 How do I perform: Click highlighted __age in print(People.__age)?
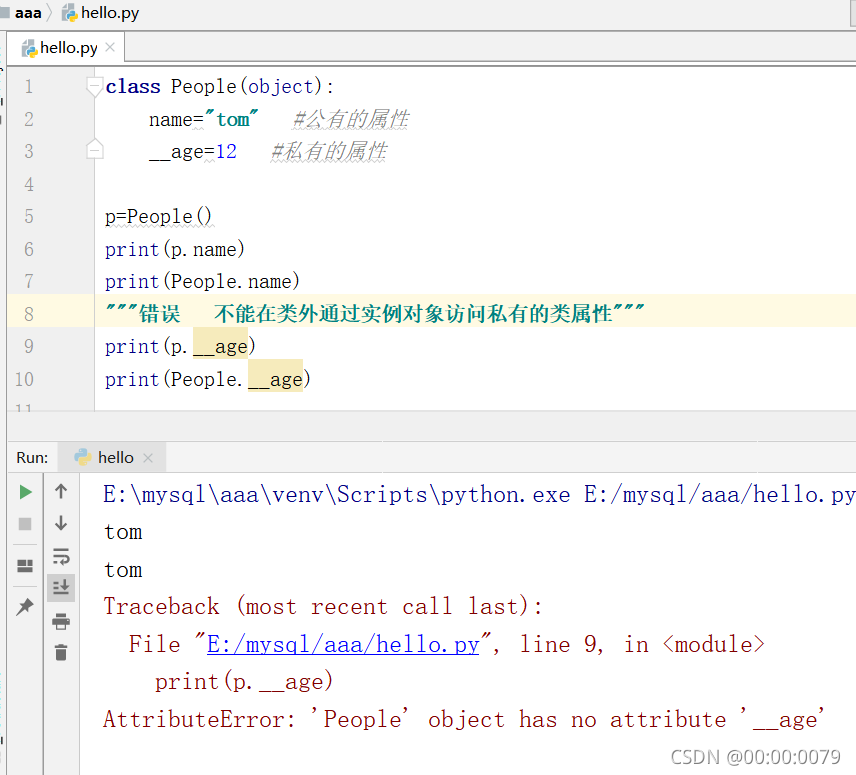[276, 375]
